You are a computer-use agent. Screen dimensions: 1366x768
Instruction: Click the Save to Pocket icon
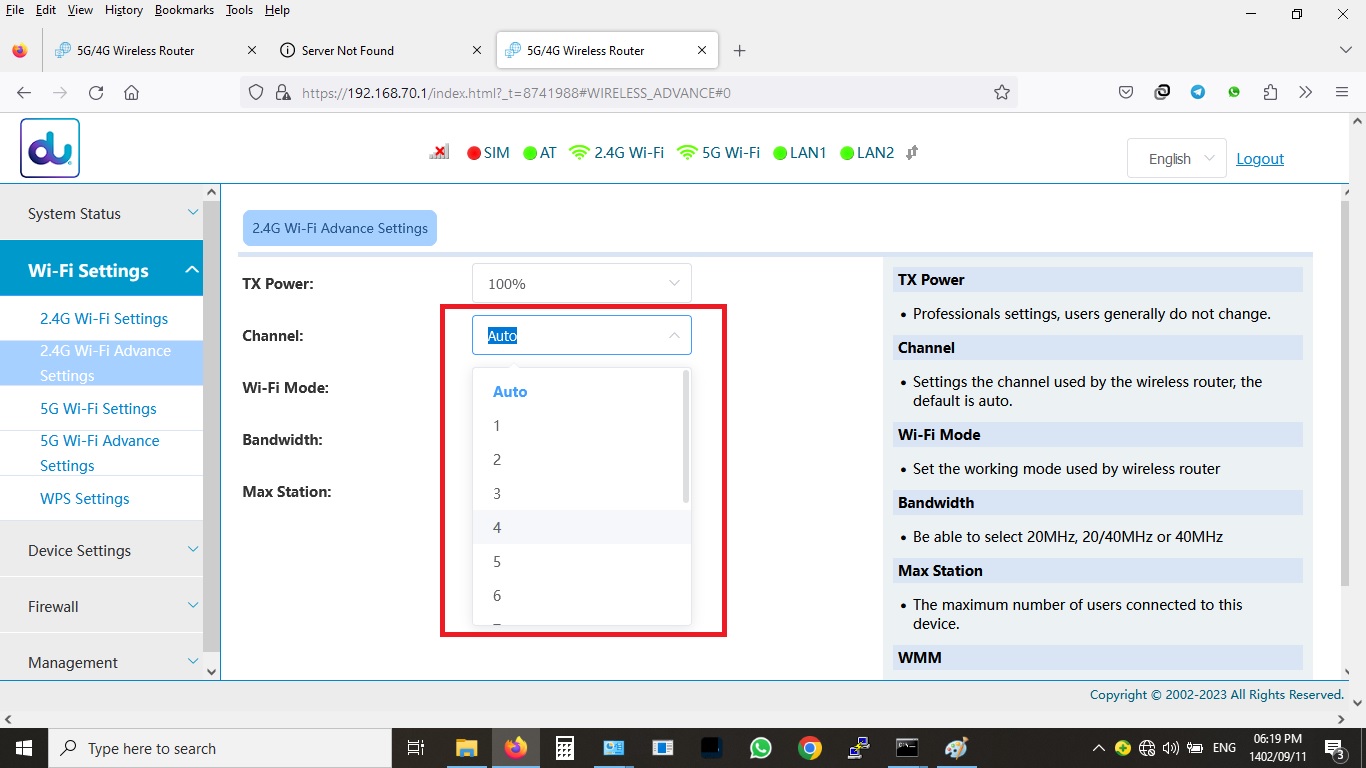pos(1126,93)
